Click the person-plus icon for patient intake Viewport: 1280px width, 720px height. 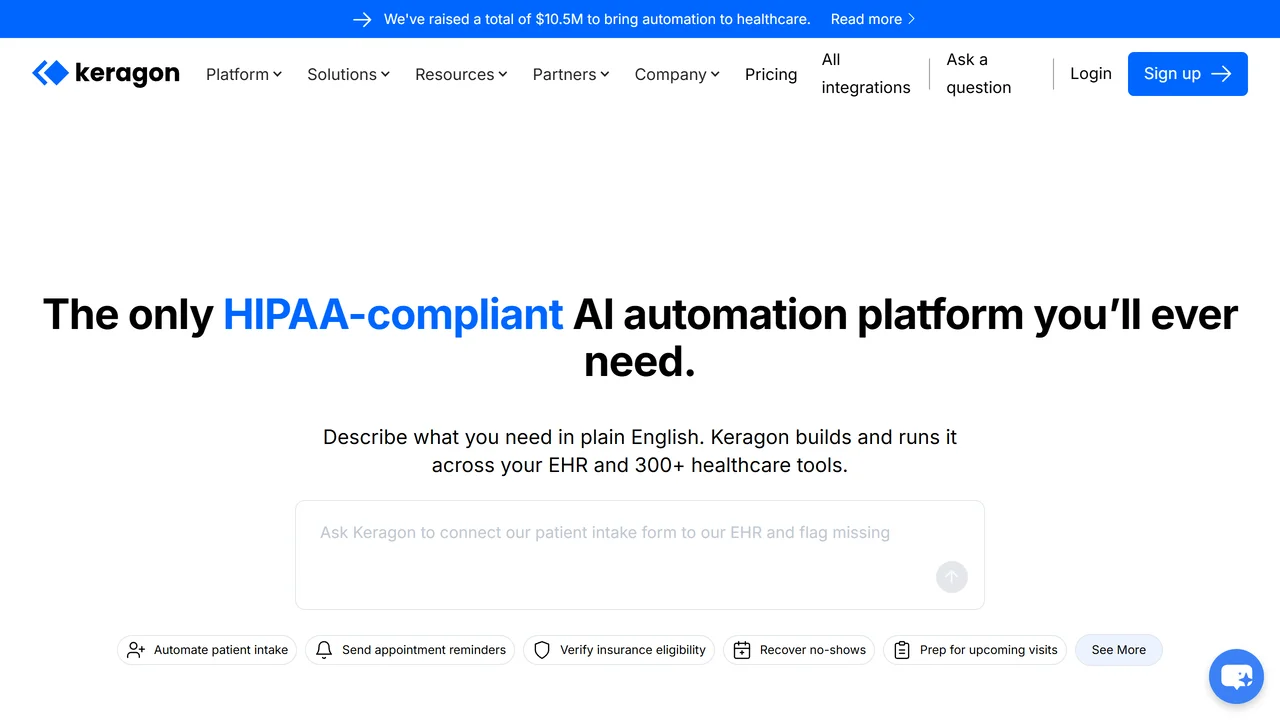[136, 650]
